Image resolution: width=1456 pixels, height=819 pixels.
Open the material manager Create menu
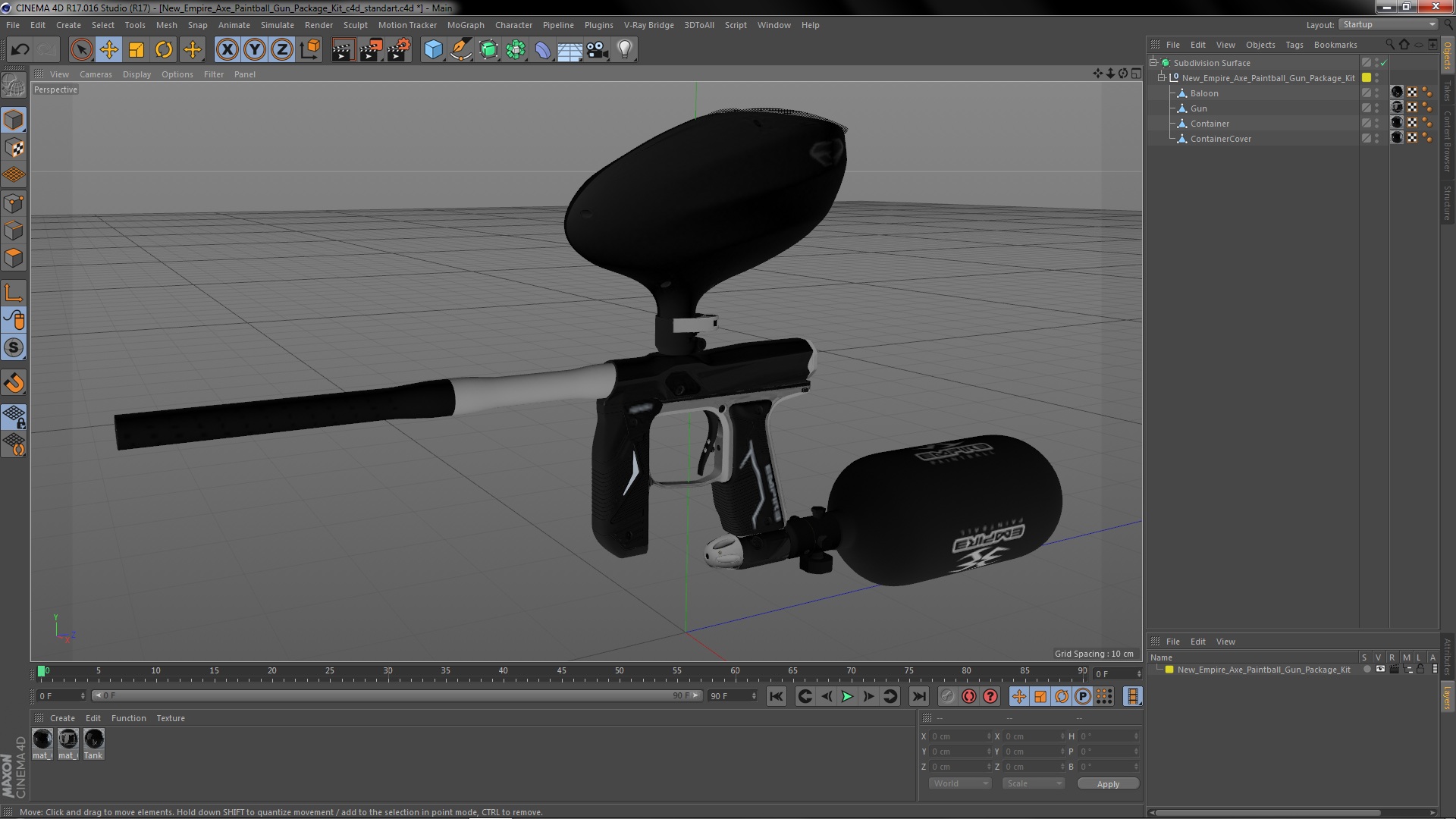[62, 718]
